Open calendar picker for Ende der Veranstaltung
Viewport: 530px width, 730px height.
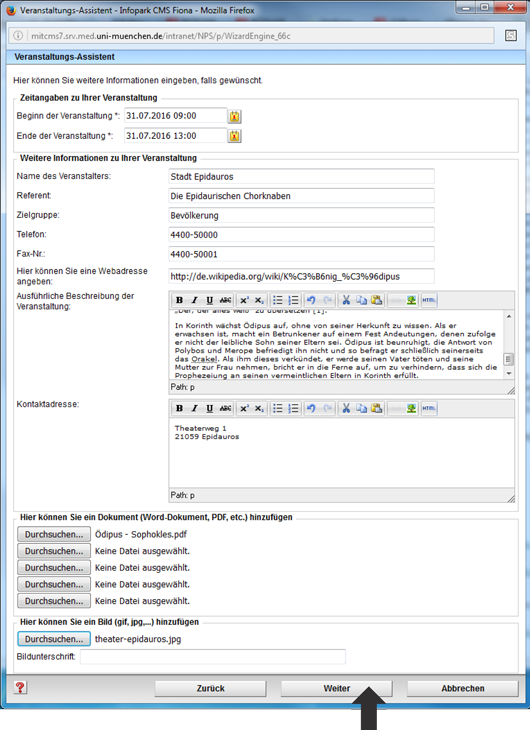click(234, 136)
